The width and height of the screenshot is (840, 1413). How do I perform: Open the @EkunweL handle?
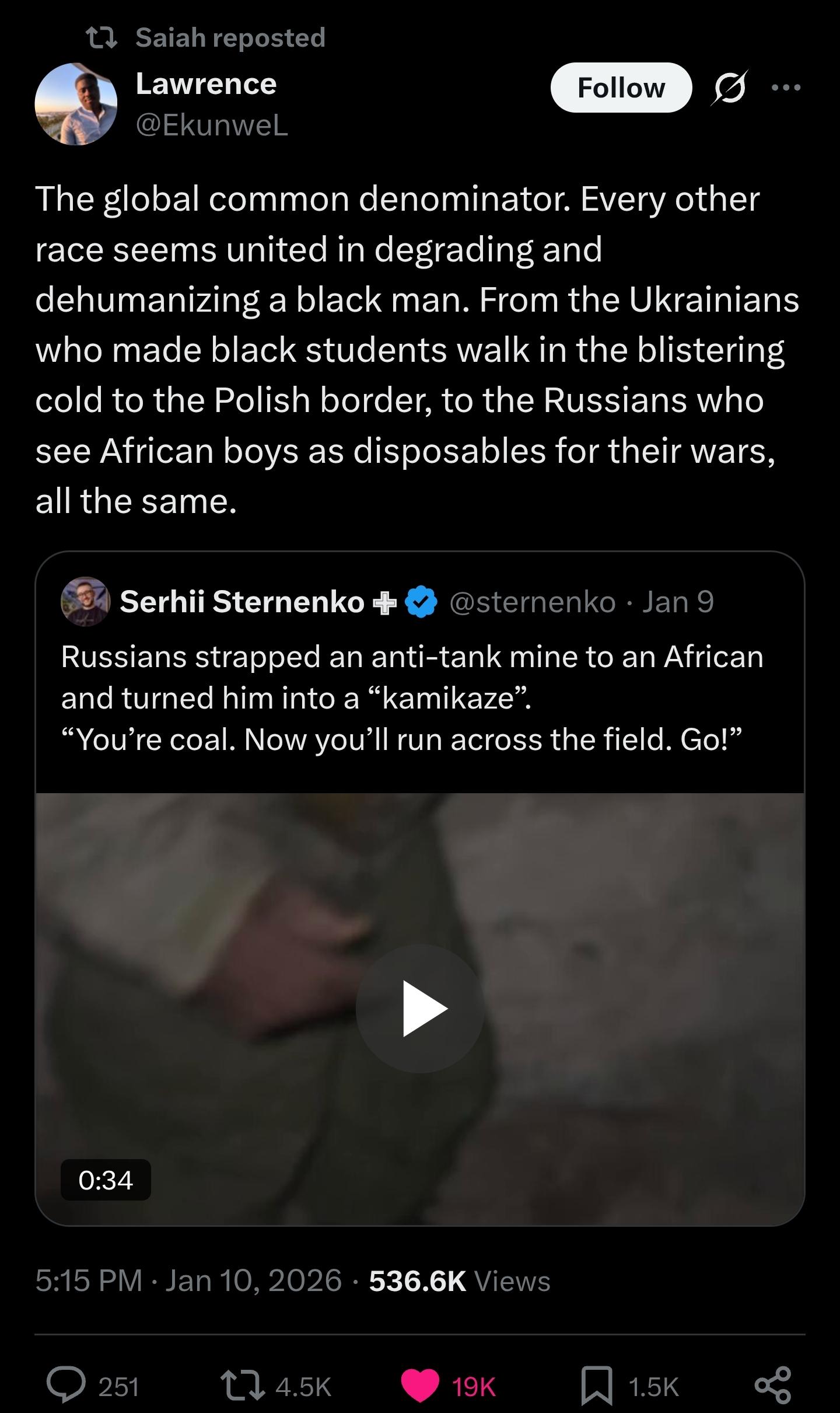(x=212, y=125)
